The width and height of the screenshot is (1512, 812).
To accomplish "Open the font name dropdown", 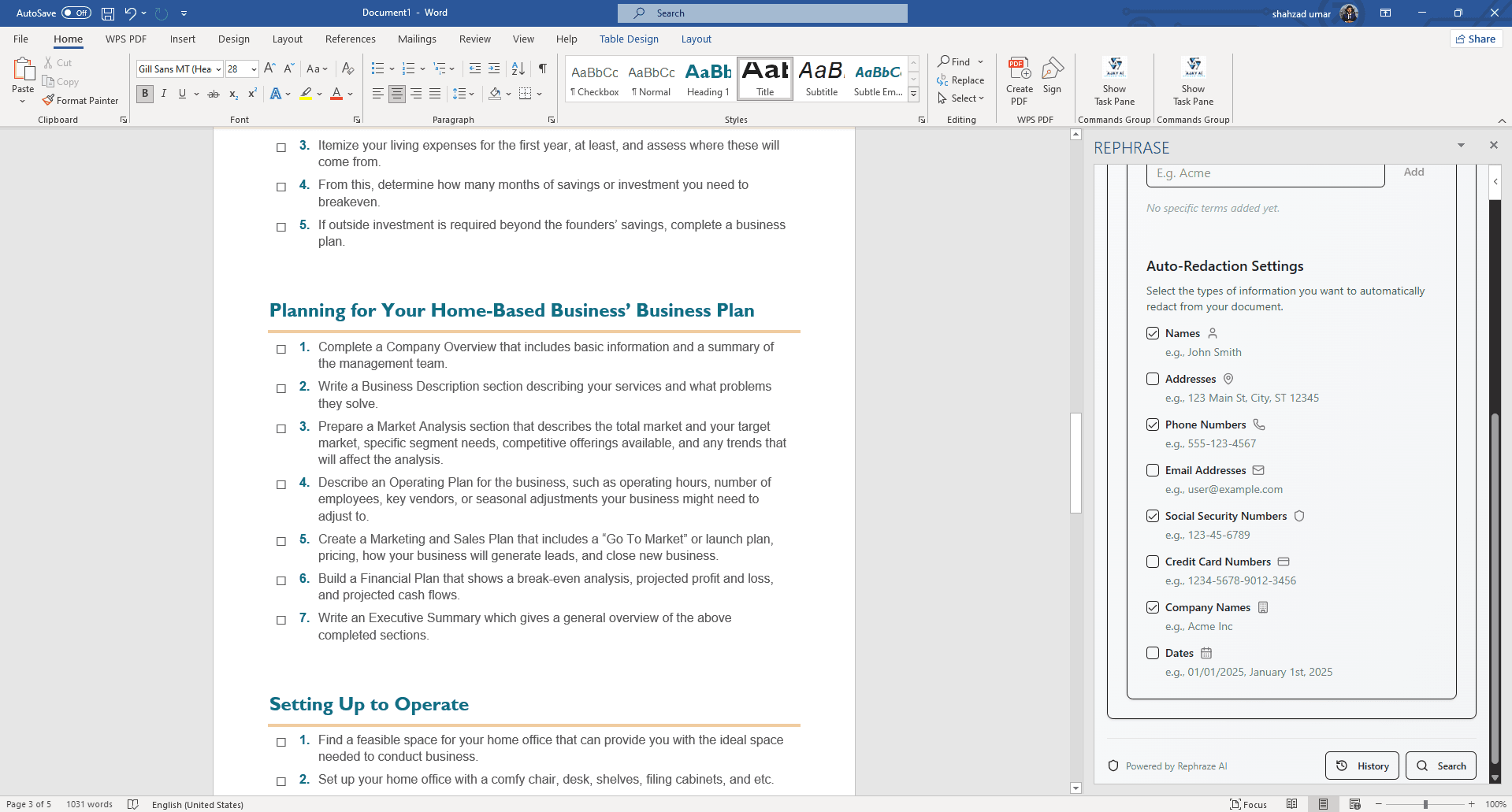I will 218,69.
